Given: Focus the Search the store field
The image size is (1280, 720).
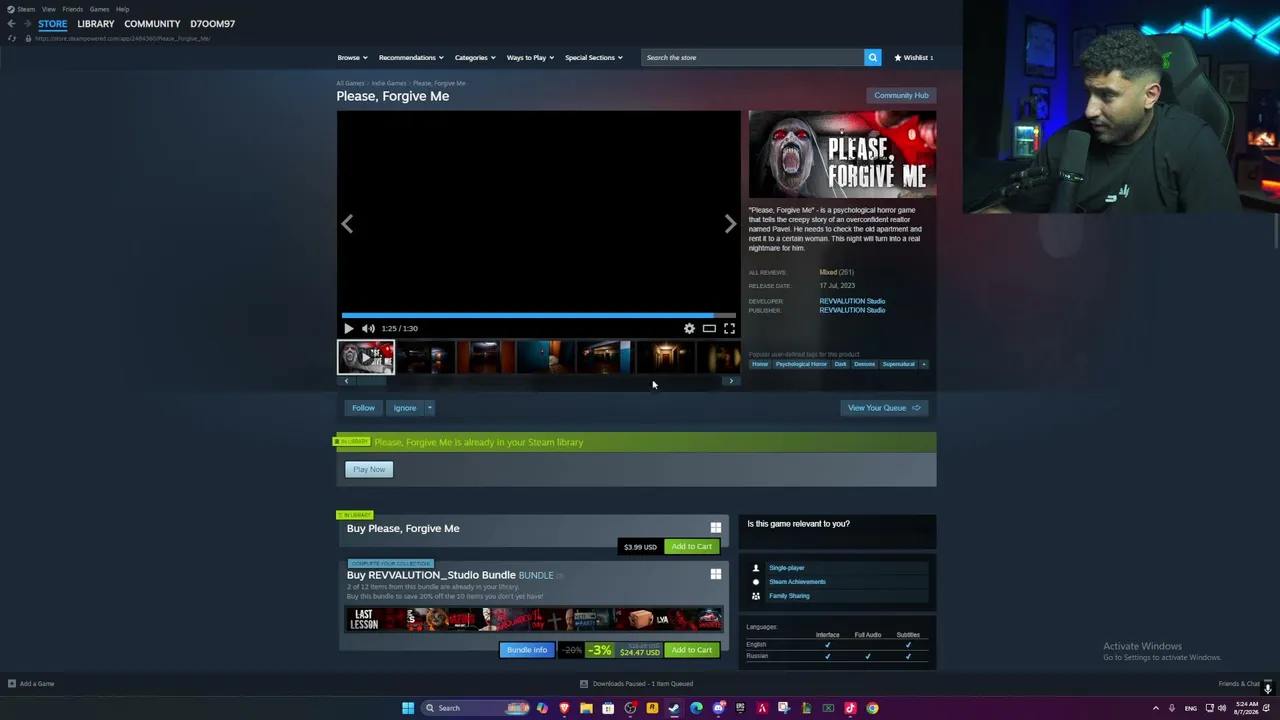Looking at the screenshot, I should click(752, 57).
